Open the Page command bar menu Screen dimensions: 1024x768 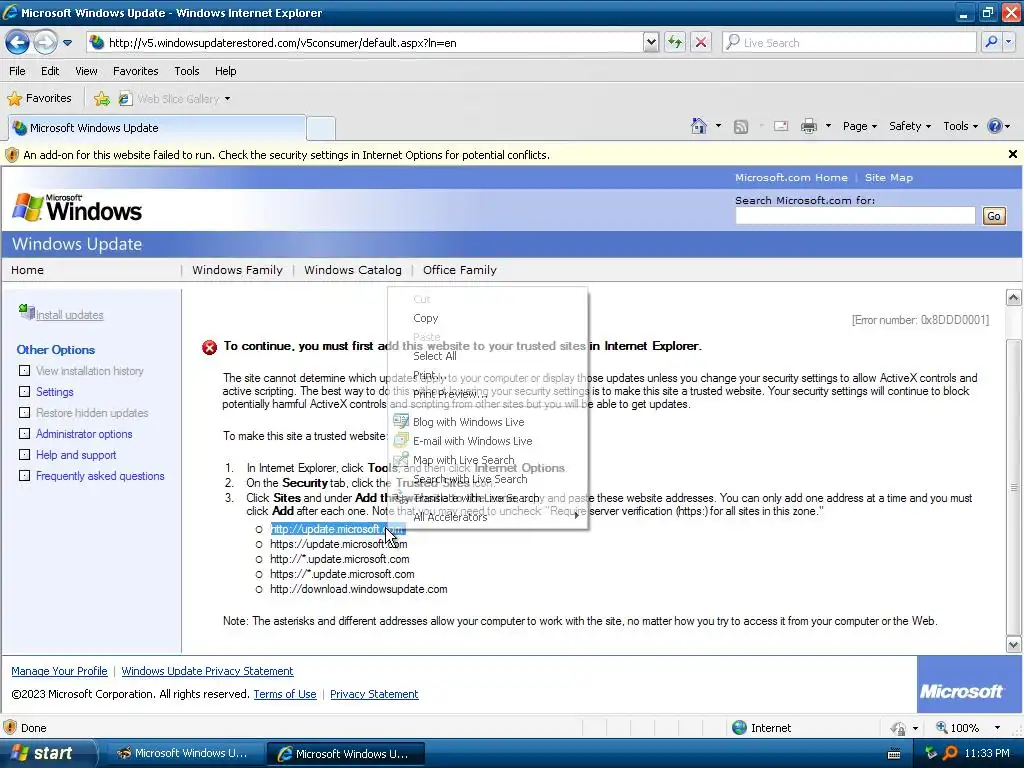(859, 126)
